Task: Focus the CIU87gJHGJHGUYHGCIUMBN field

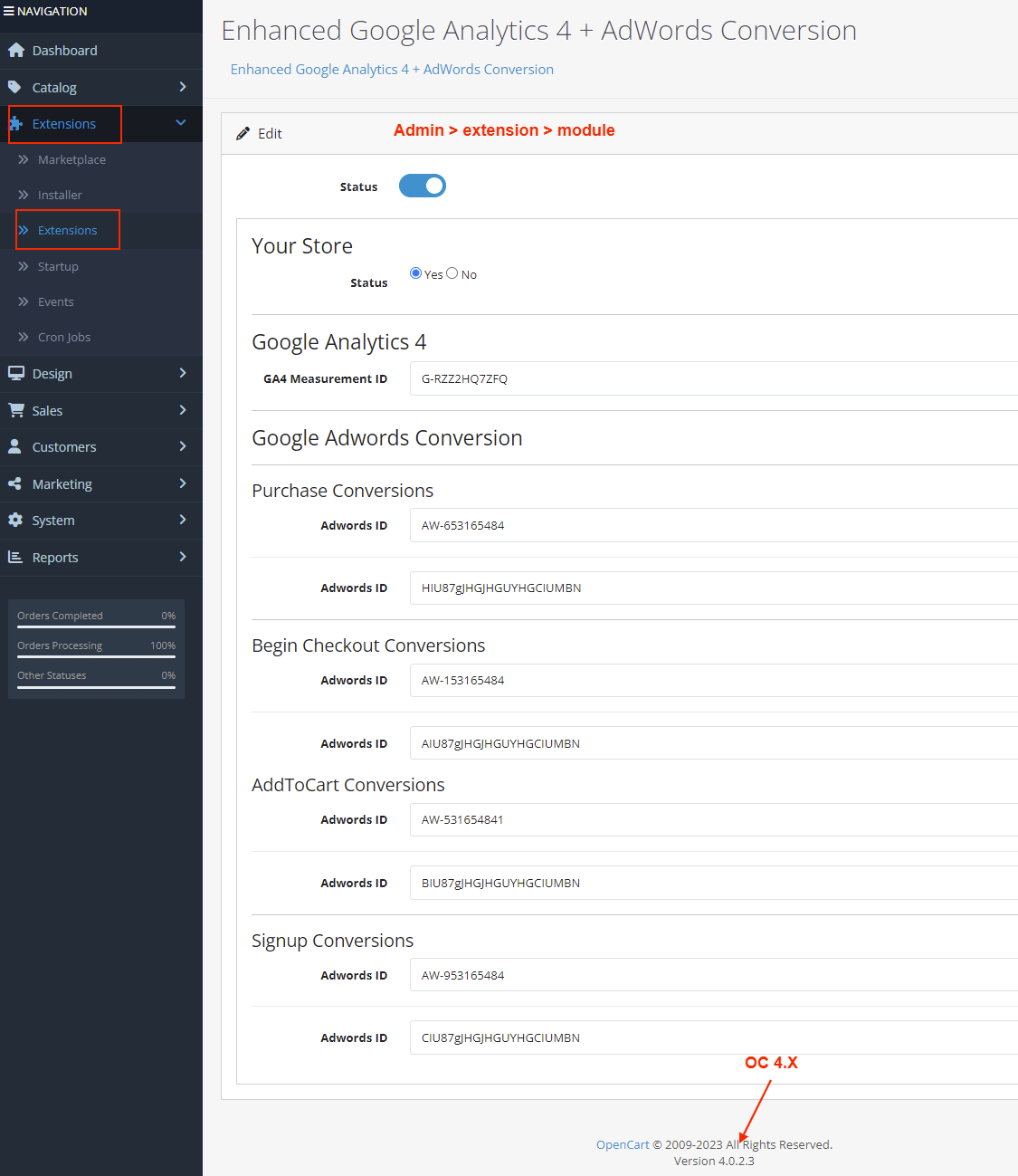Action: tap(714, 1037)
